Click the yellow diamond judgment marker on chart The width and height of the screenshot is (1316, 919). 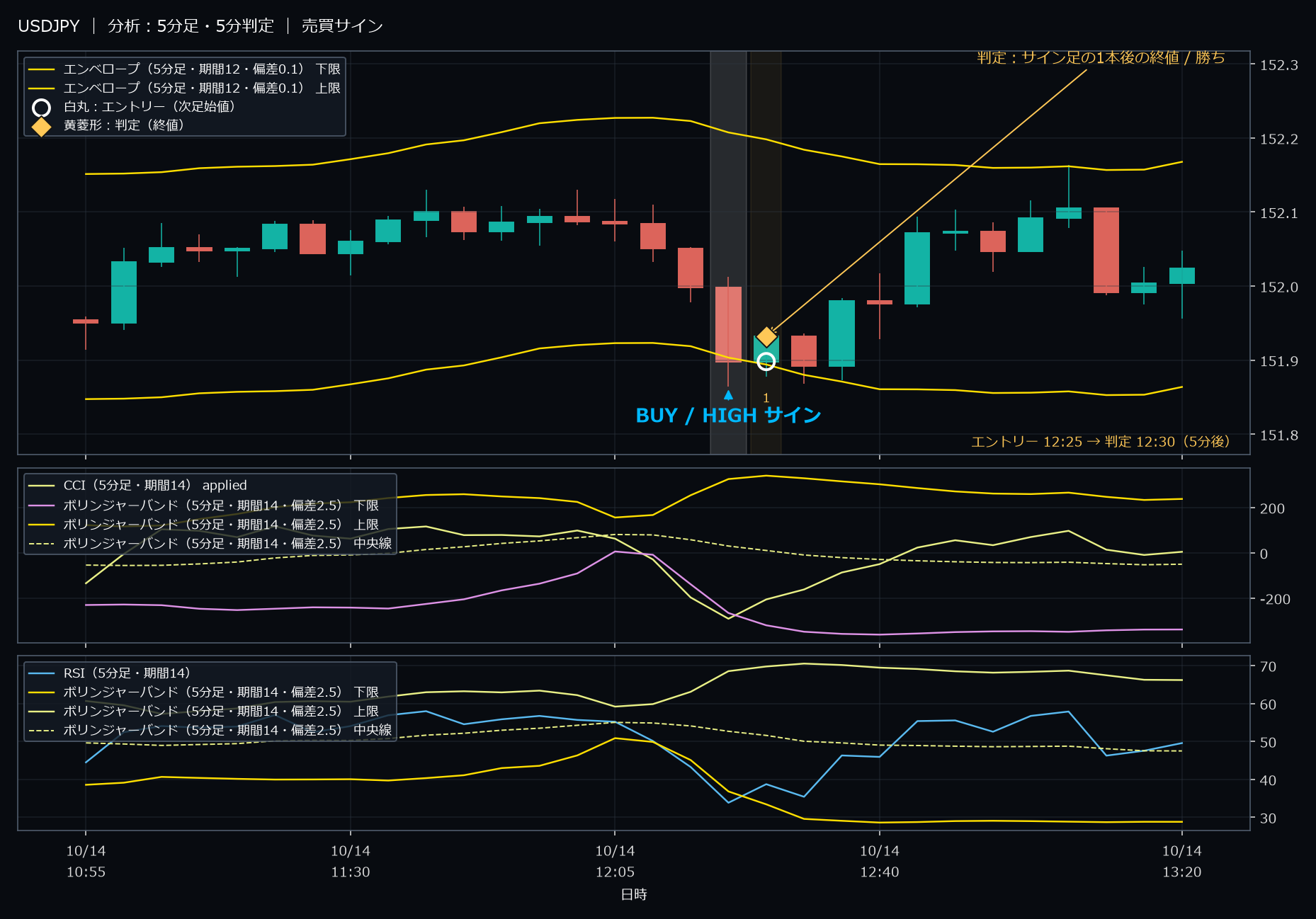pyautogui.click(x=766, y=336)
